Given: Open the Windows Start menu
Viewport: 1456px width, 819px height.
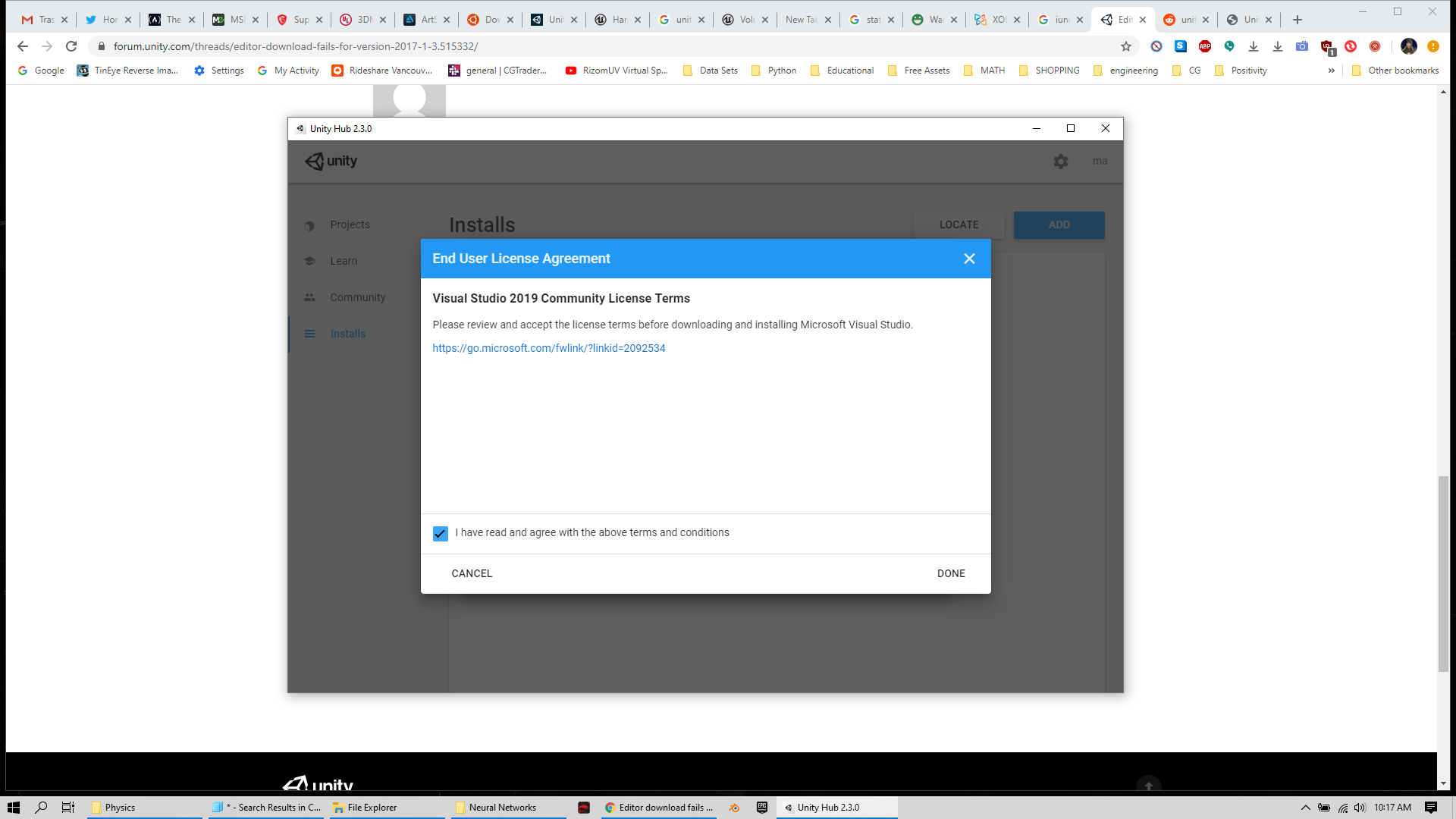Looking at the screenshot, I should coord(13,808).
